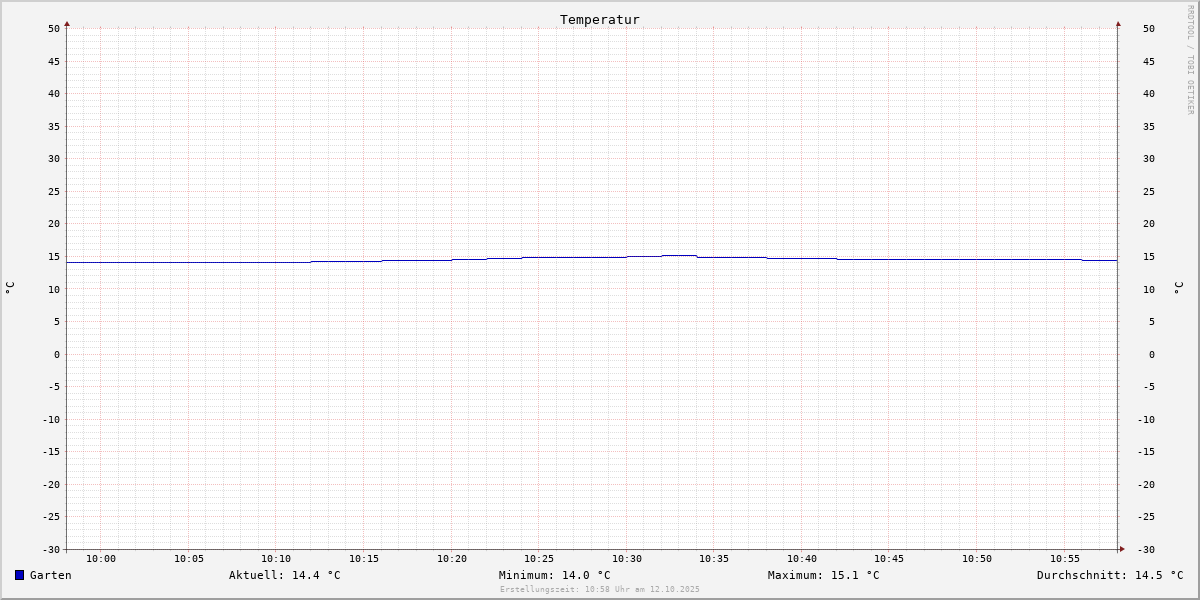Image resolution: width=1200 pixels, height=600 pixels.
Task: Click the 10:40 time axis label
Action: (802, 559)
